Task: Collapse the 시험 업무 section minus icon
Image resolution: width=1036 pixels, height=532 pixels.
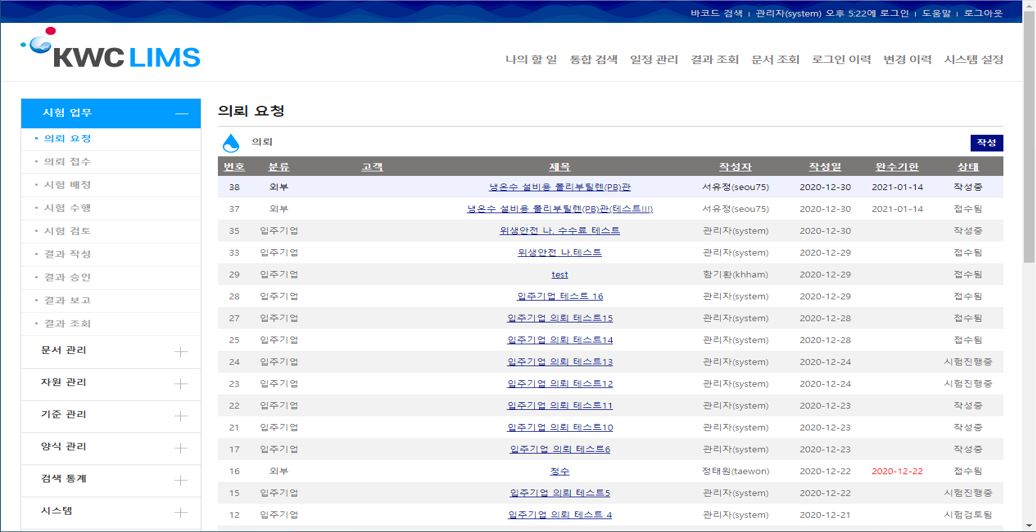Action: tap(181, 114)
